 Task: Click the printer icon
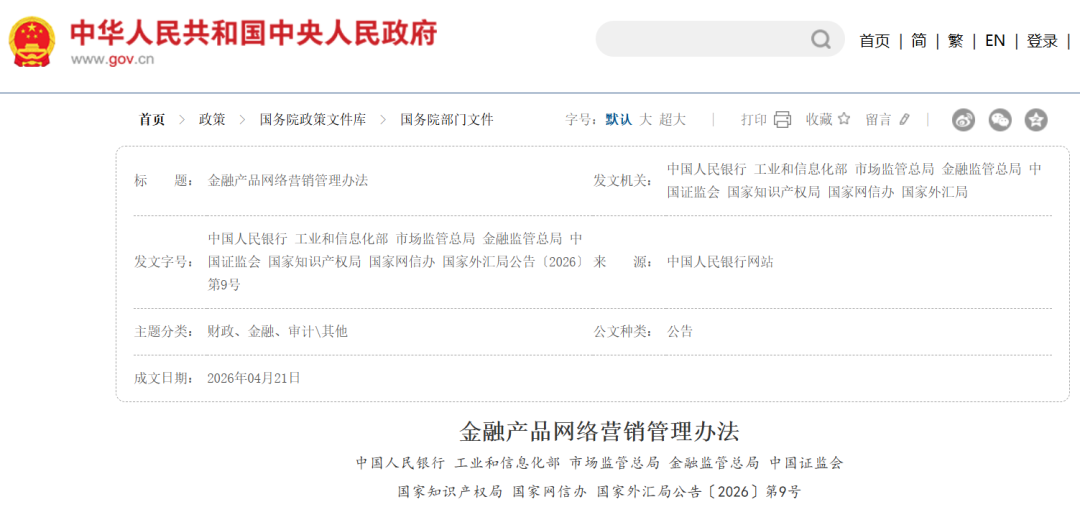coord(782,119)
